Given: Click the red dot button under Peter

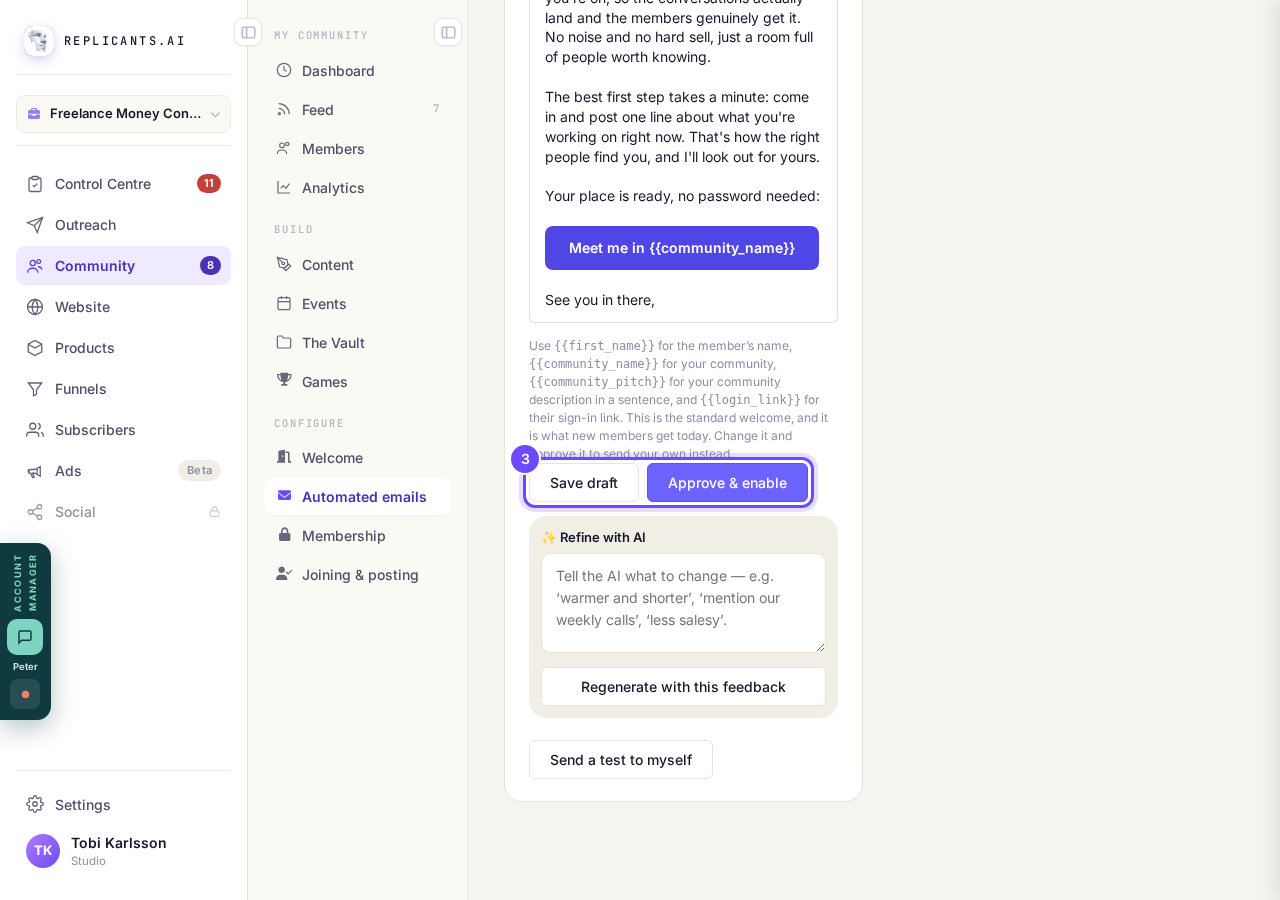Looking at the screenshot, I should [x=25, y=694].
